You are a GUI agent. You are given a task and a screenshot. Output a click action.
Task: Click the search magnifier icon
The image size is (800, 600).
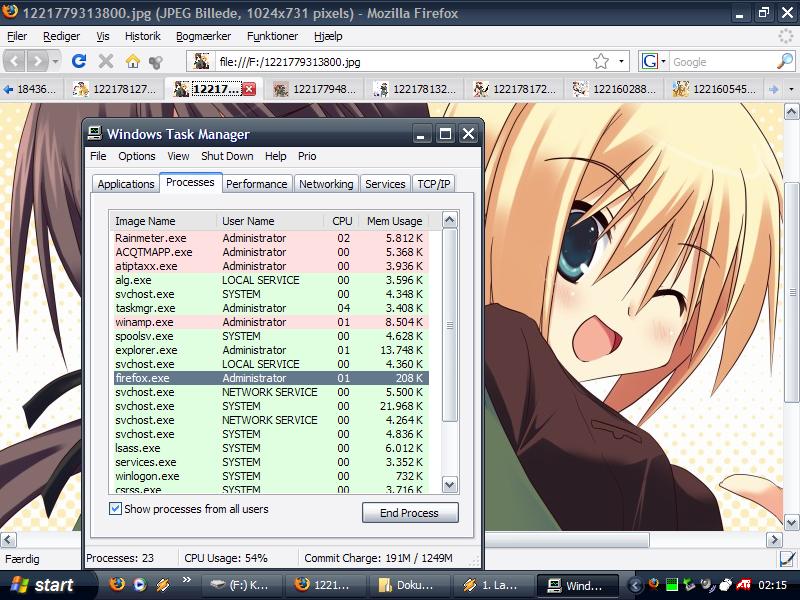[784, 61]
